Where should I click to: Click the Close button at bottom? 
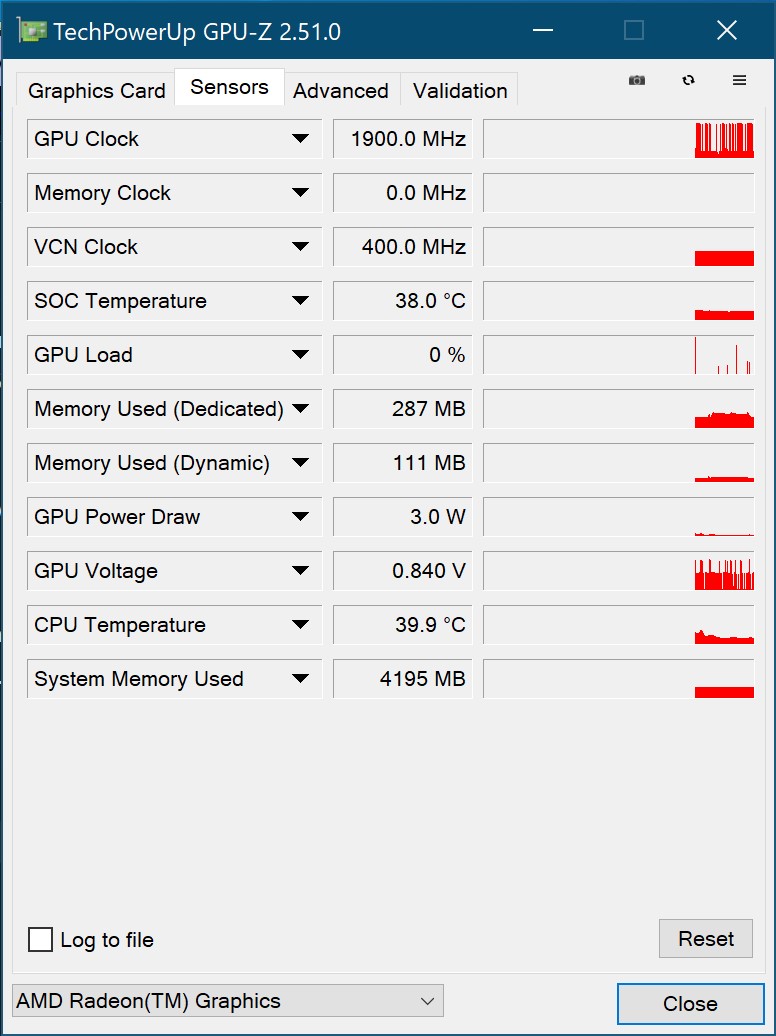pos(690,1004)
